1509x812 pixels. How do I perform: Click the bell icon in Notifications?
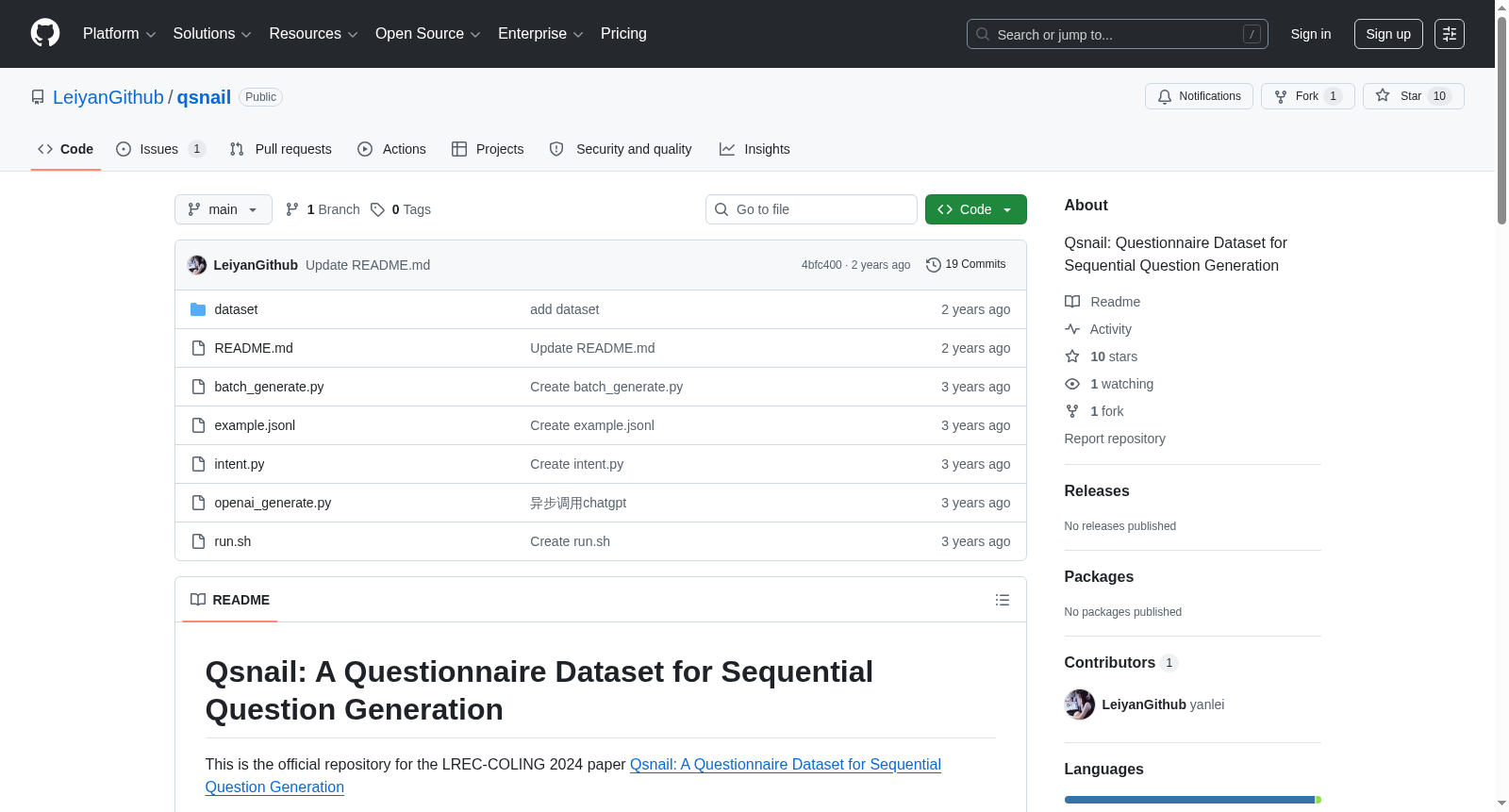(x=1165, y=96)
